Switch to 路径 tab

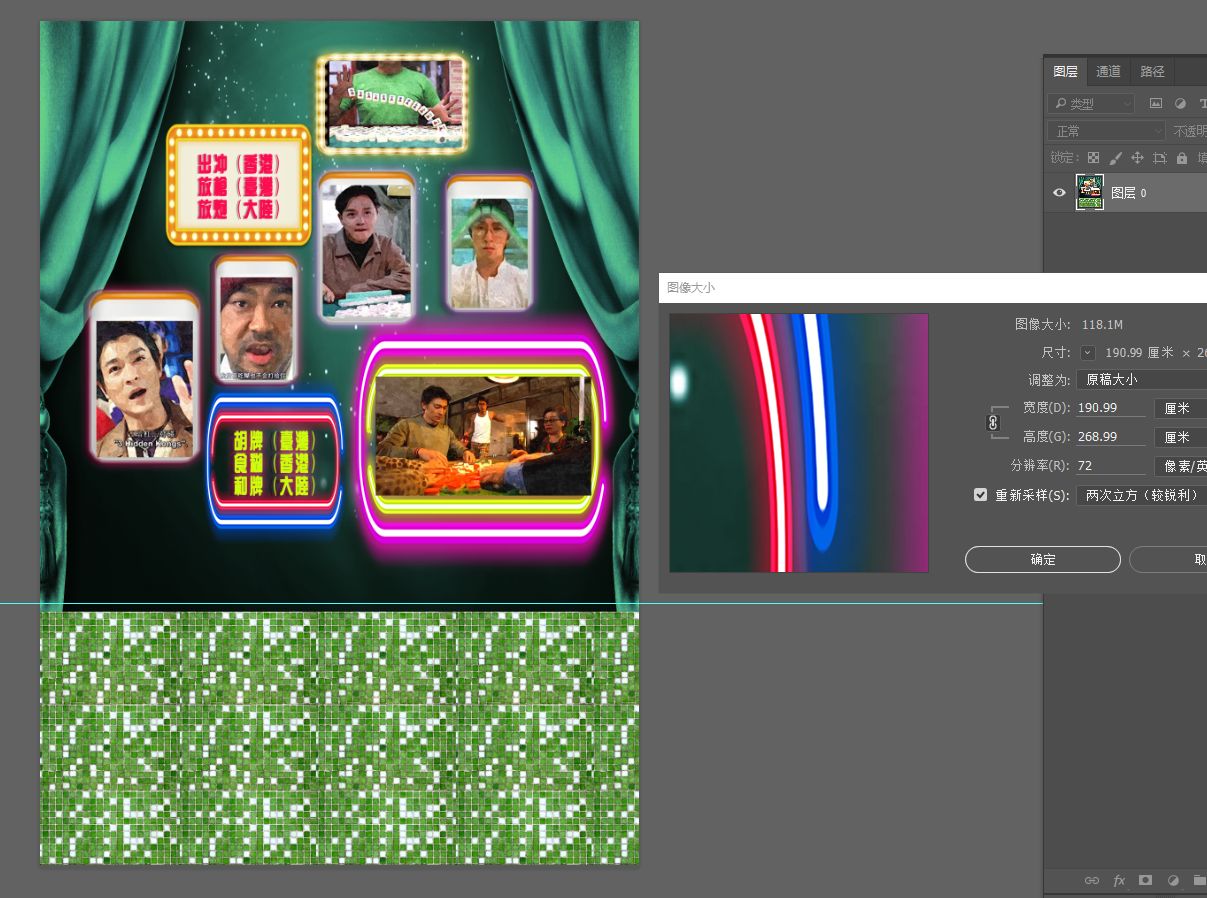1152,72
